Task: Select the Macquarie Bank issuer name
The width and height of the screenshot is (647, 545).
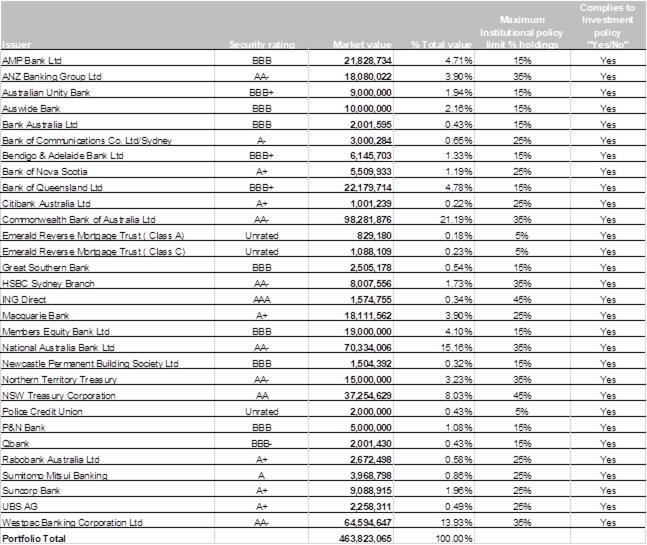Action: (x=35, y=316)
